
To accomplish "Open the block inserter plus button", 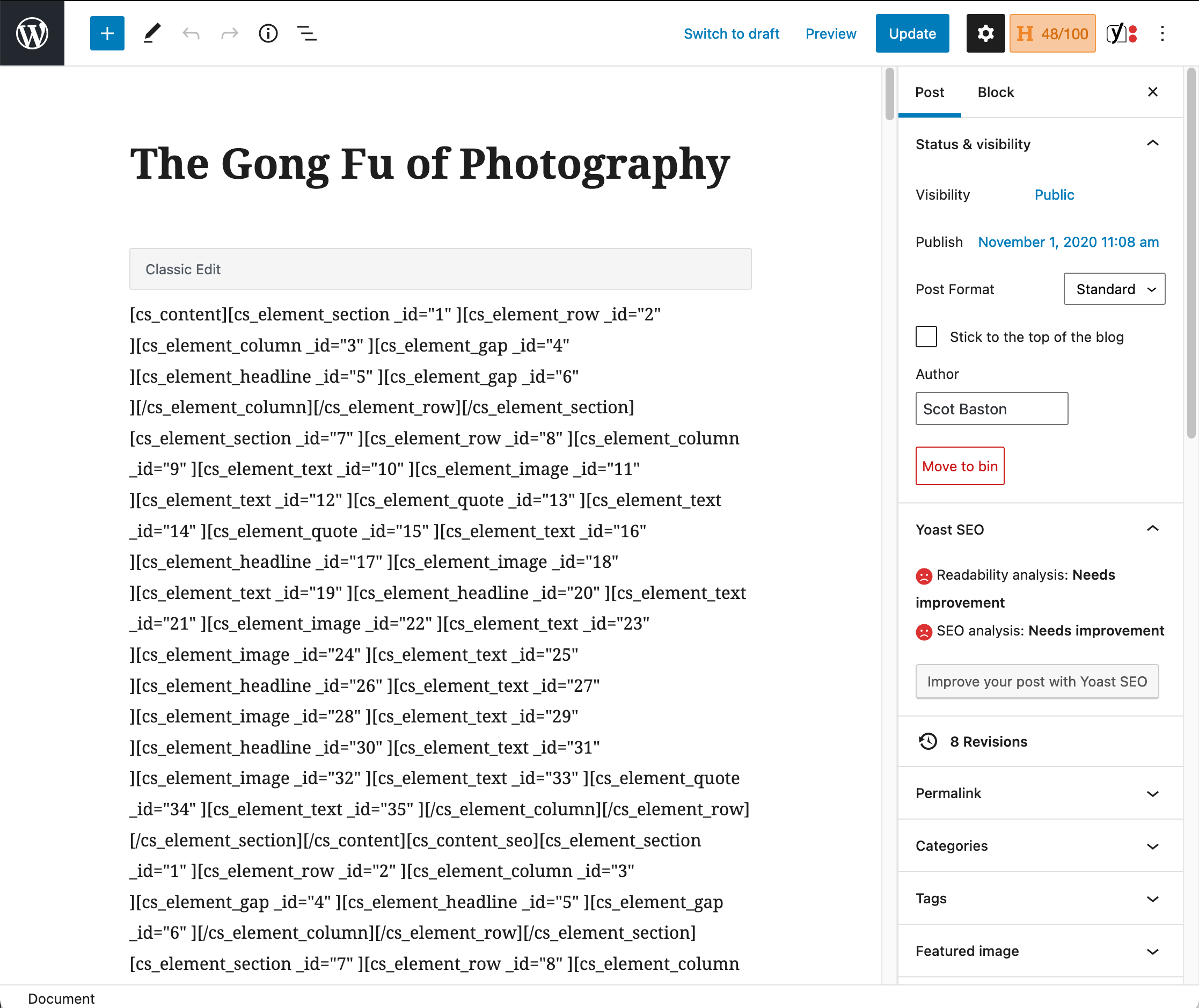I will click(x=107, y=33).
